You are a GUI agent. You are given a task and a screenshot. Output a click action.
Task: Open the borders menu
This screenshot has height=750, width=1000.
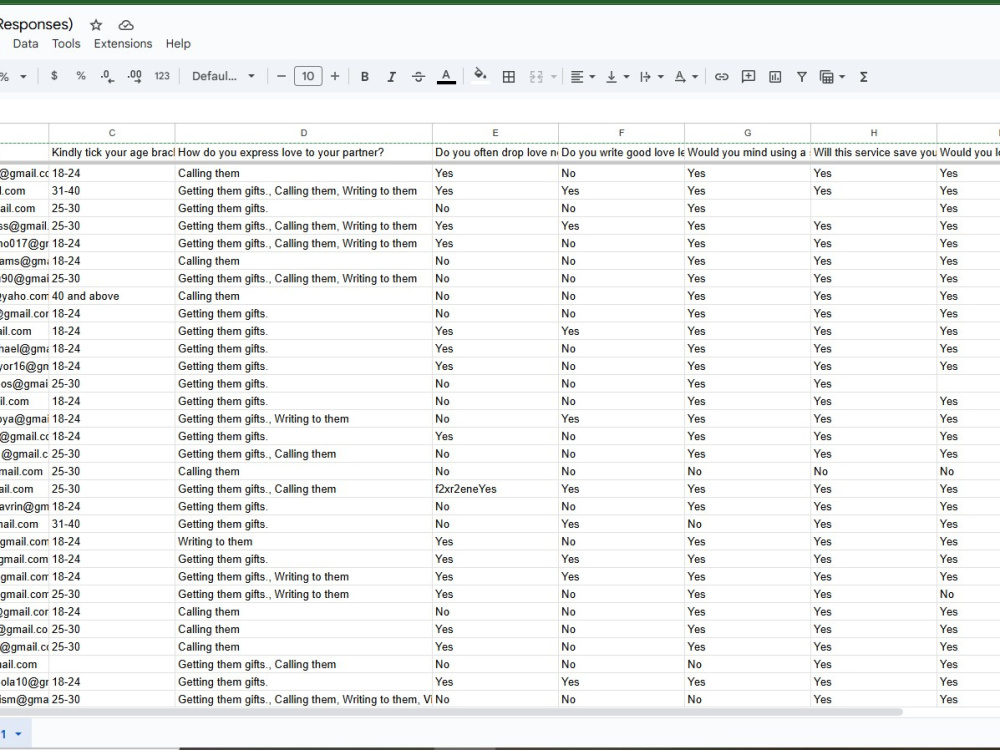pos(509,77)
